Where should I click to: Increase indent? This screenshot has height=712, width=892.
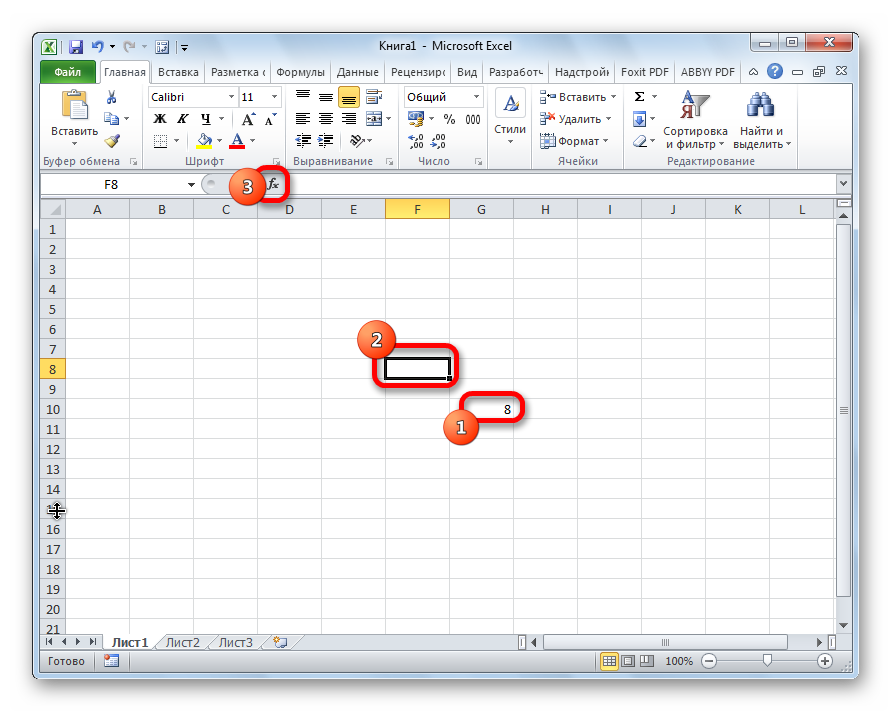[325, 140]
